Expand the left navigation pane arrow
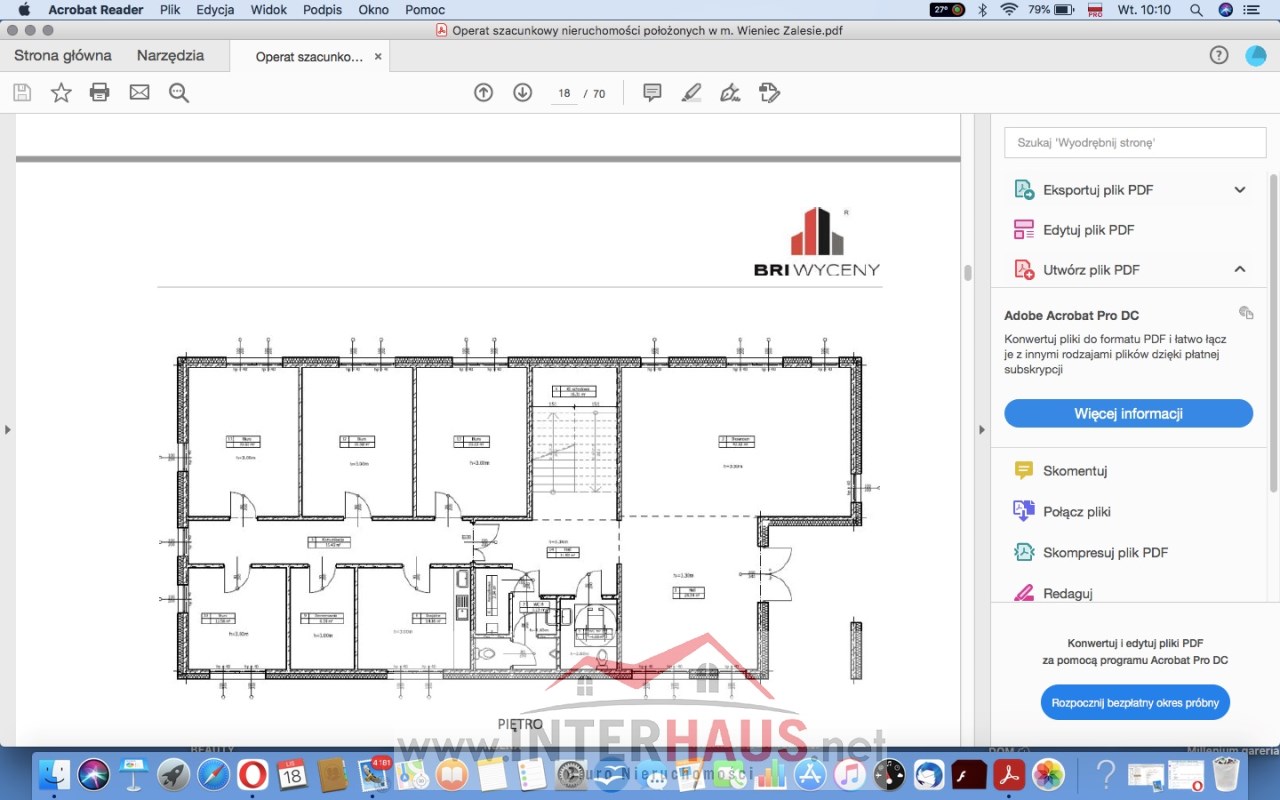This screenshot has width=1280, height=800. [8, 430]
